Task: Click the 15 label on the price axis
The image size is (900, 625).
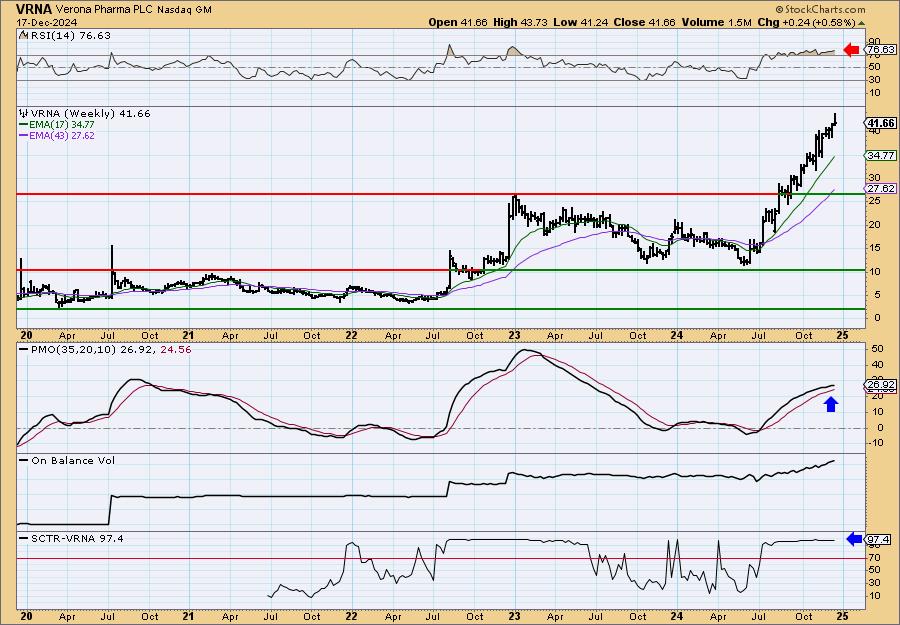Action: click(874, 248)
